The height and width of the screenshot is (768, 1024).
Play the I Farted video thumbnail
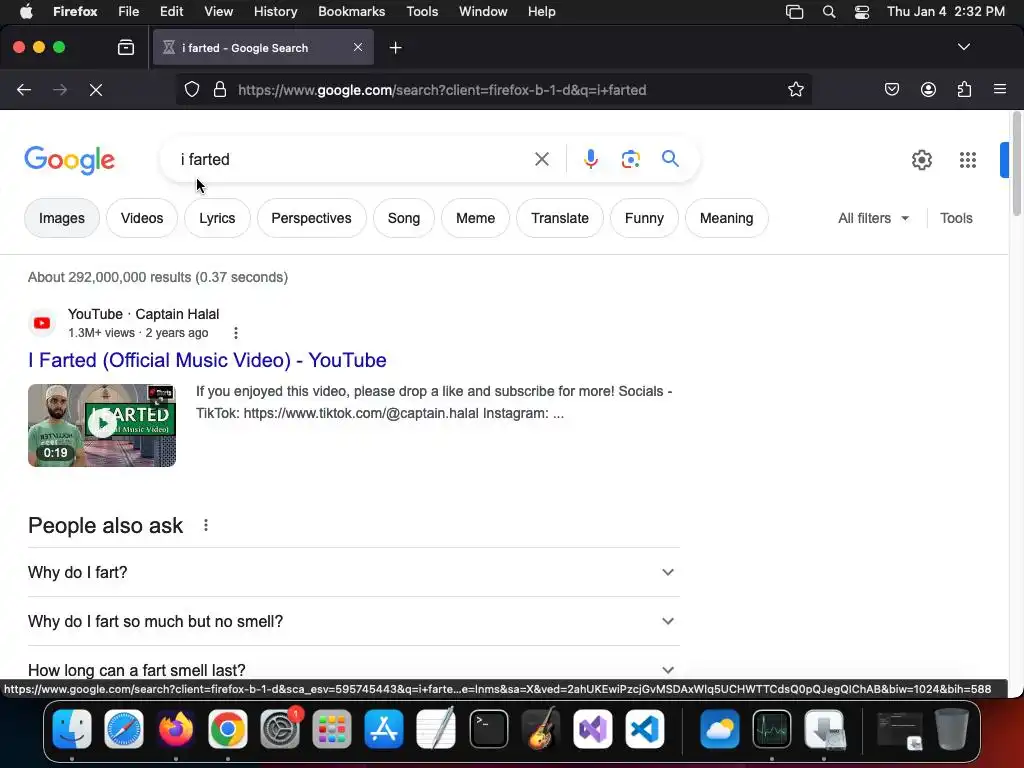(102, 425)
